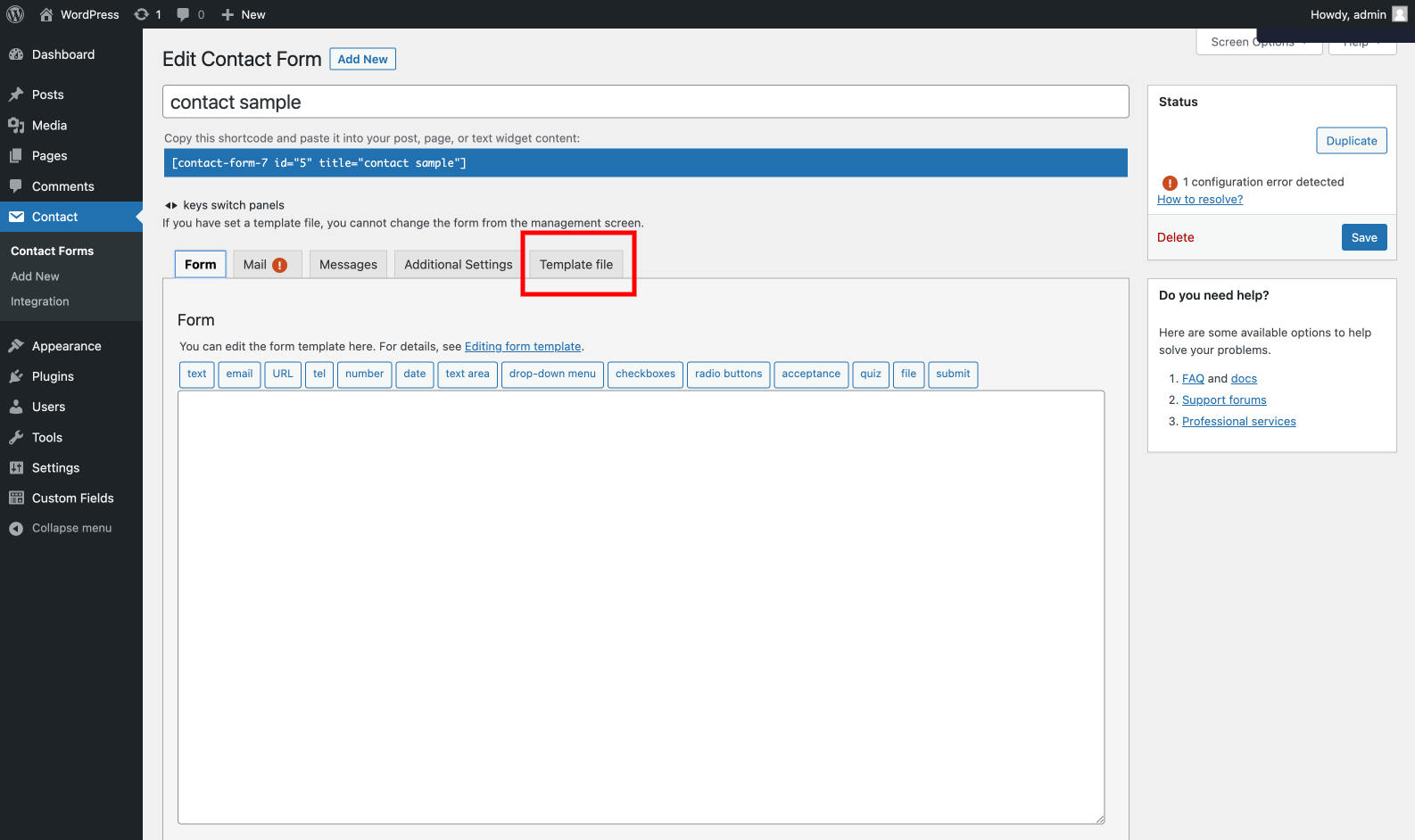Open the admin avatar icon

1400,14
